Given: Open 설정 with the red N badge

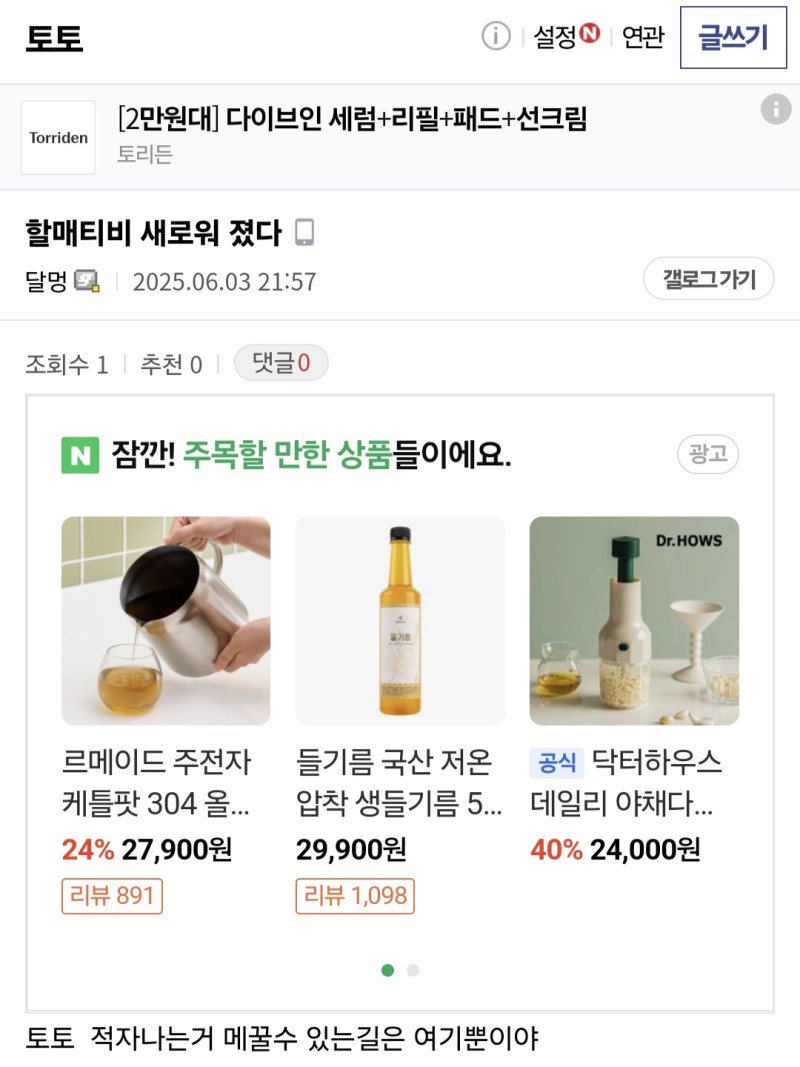Looking at the screenshot, I should tap(566, 37).
